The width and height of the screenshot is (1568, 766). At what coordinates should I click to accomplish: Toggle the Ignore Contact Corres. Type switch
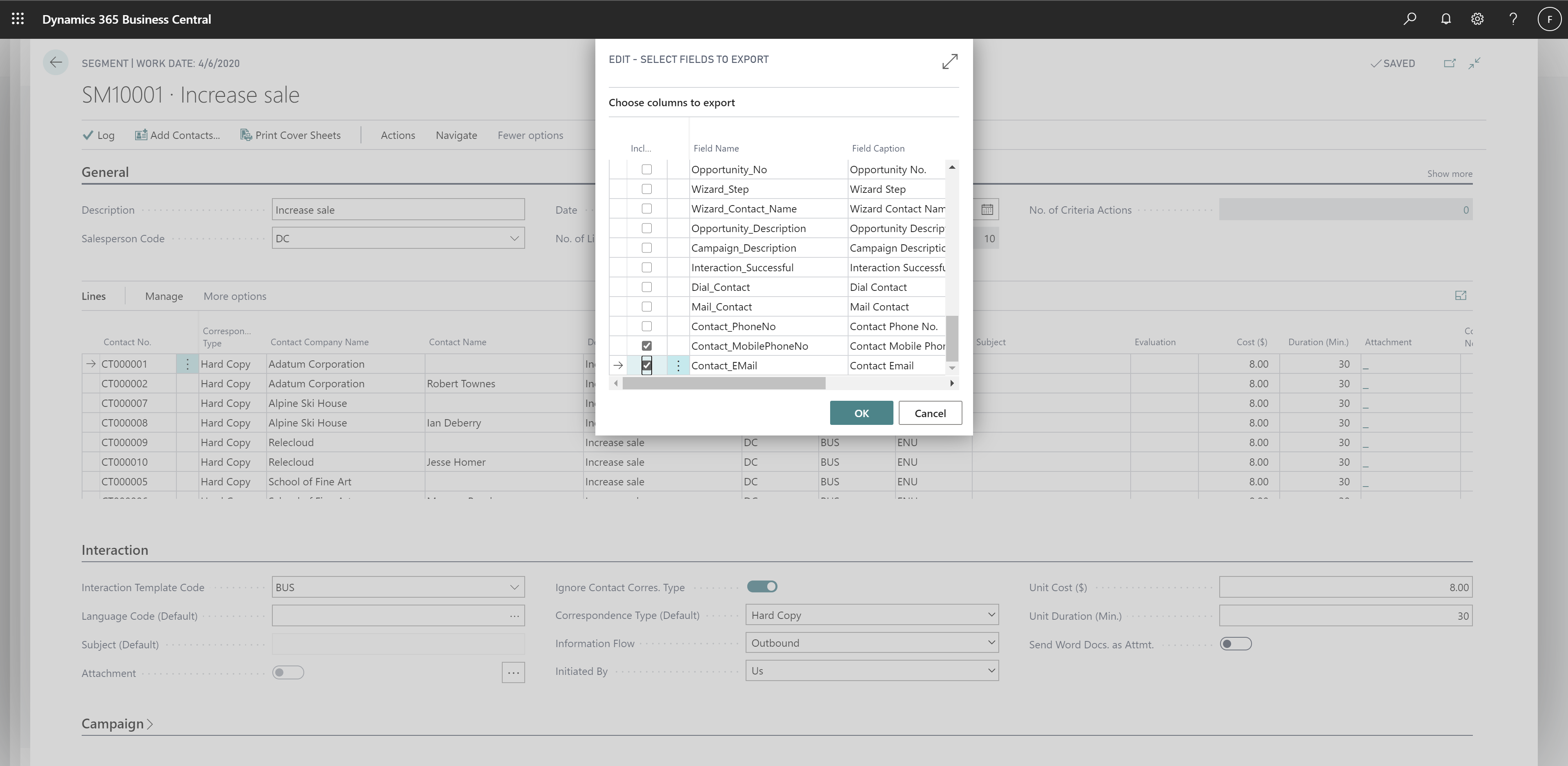(x=762, y=585)
